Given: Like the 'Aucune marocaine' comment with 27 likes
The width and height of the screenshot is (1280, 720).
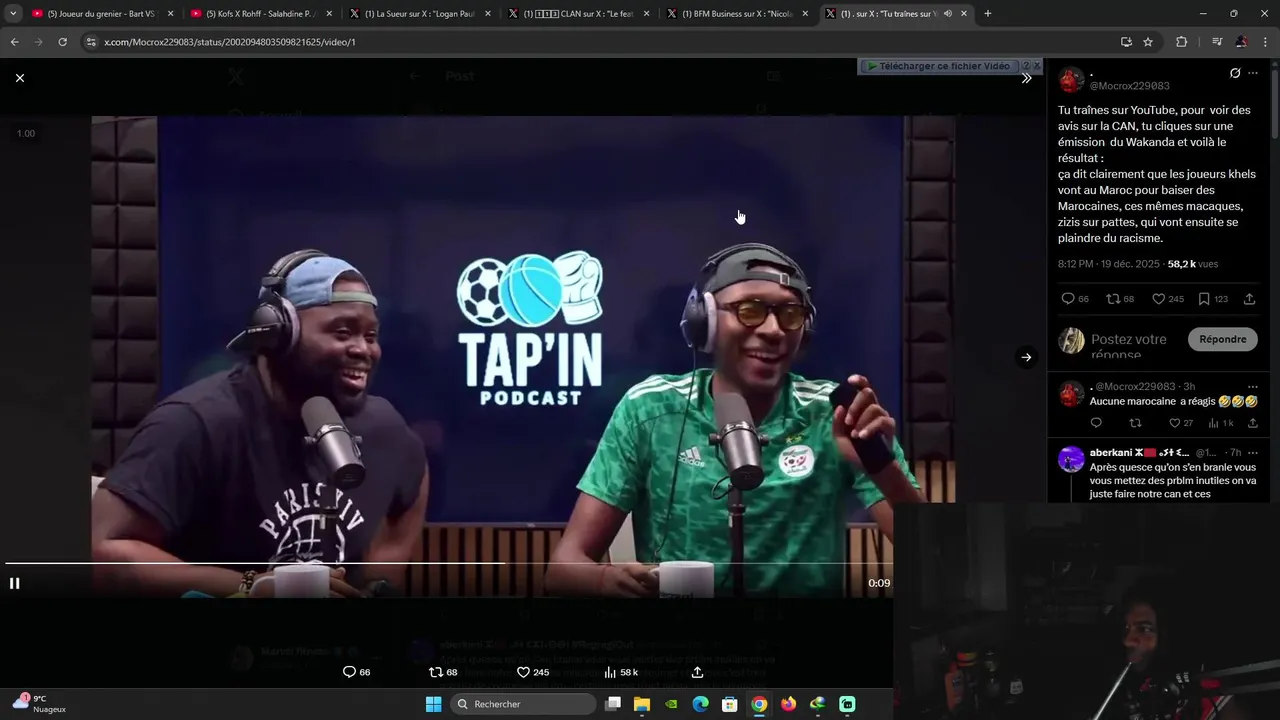Looking at the screenshot, I should (1181, 423).
